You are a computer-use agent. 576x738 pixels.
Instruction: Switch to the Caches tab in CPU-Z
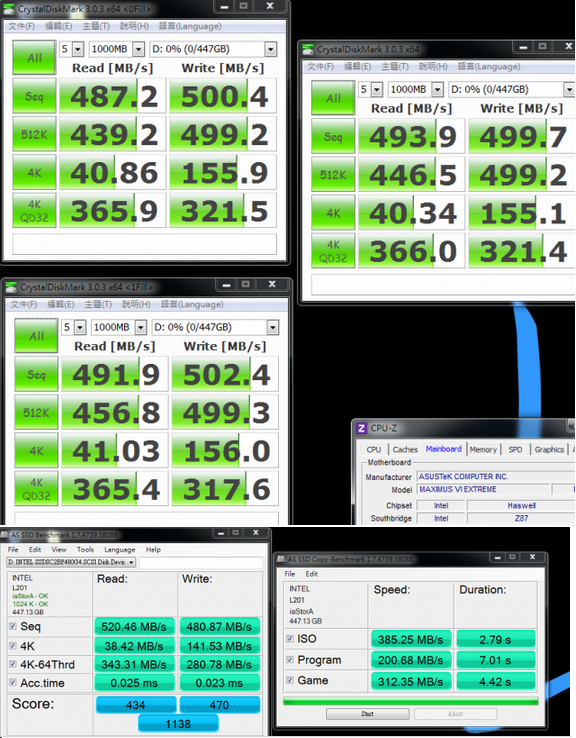(405, 449)
